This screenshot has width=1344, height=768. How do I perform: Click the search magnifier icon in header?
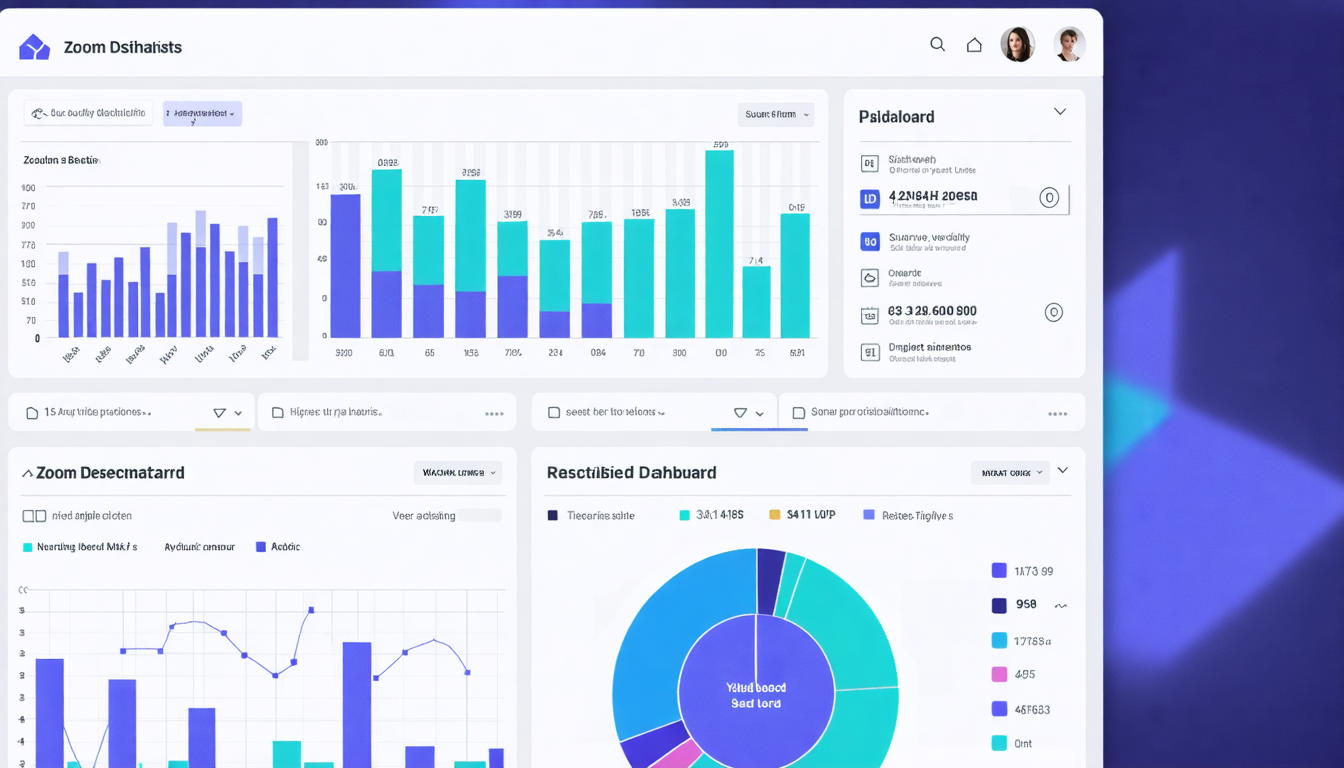937,44
